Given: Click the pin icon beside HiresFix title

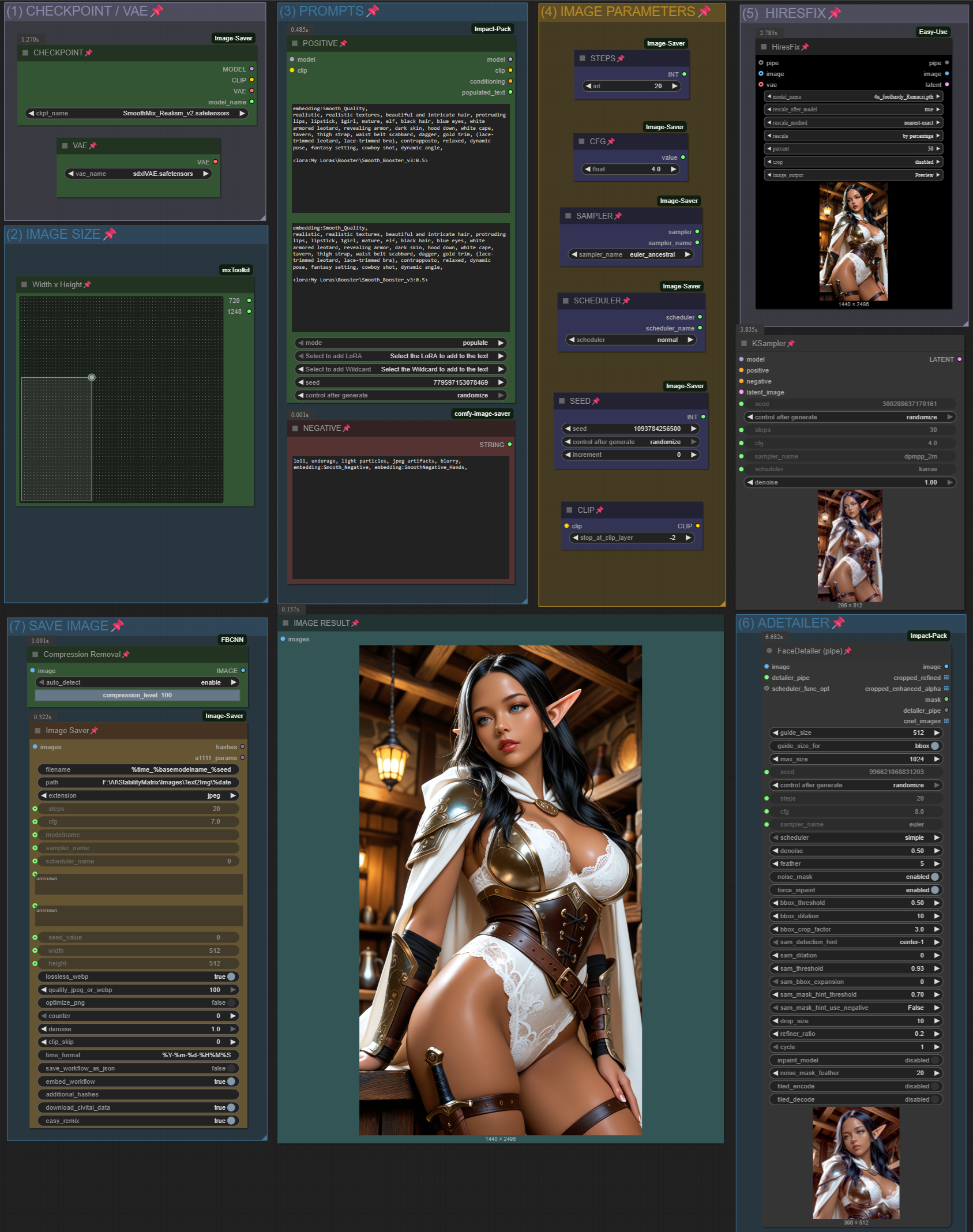Looking at the screenshot, I should (805, 47).
